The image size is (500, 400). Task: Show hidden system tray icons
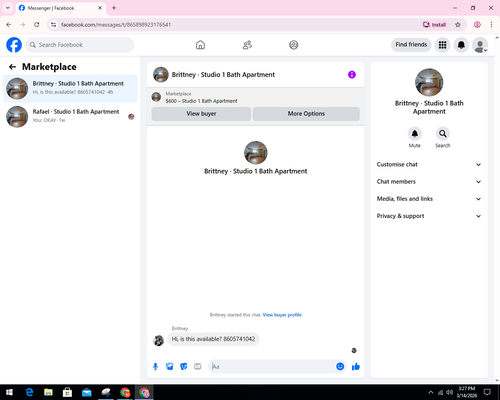431,392
